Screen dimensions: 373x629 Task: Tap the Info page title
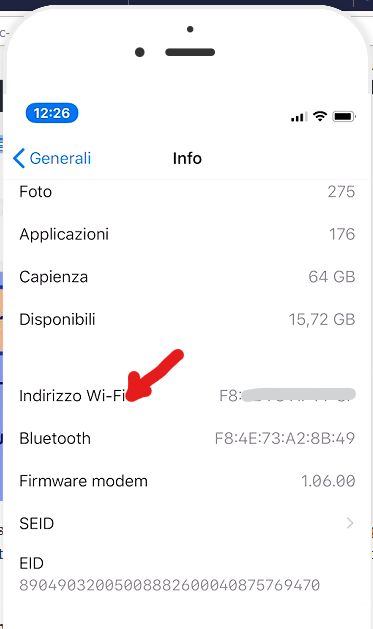click(187, 158)
